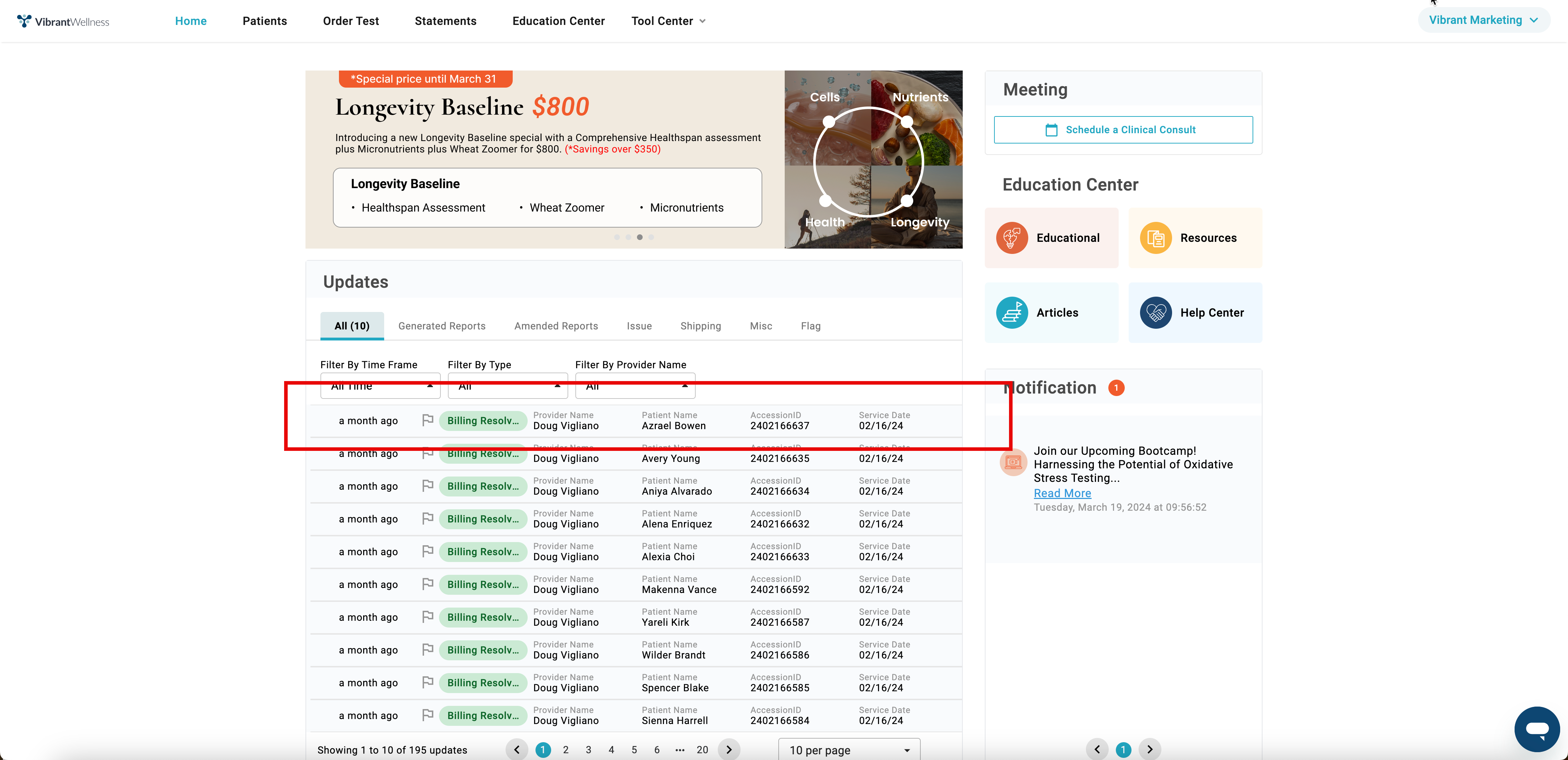1568x760 pixels.
Task: Open the Articles icon tile
Action: coord(1012,312)
